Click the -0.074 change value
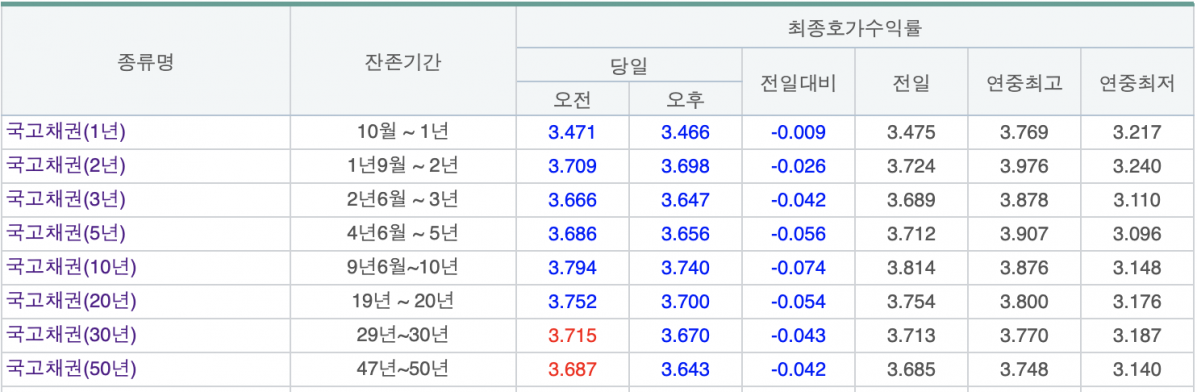The image size is (1197, 392). (799, 268)
